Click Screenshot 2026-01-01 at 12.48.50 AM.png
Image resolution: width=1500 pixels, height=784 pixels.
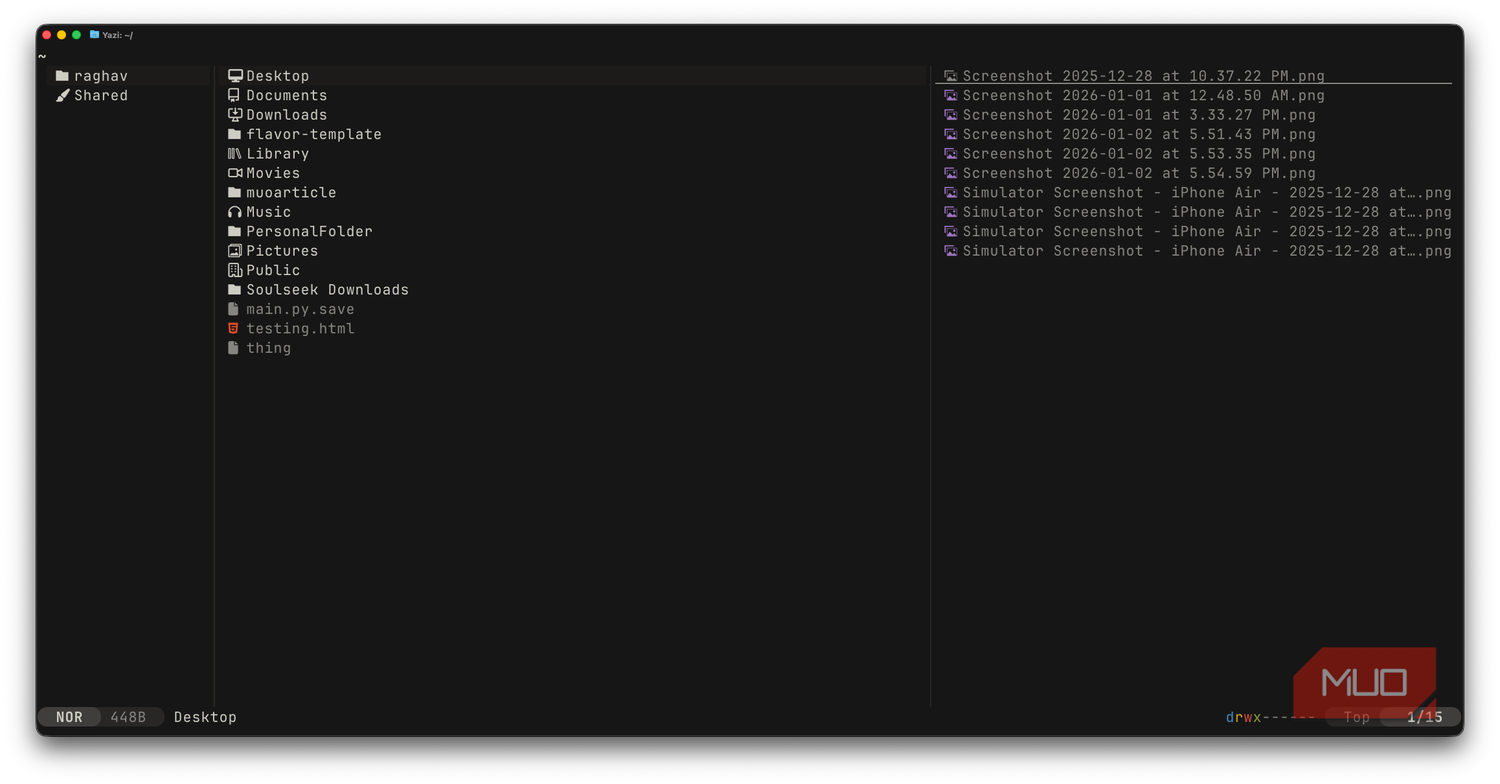pos(1143,95)
